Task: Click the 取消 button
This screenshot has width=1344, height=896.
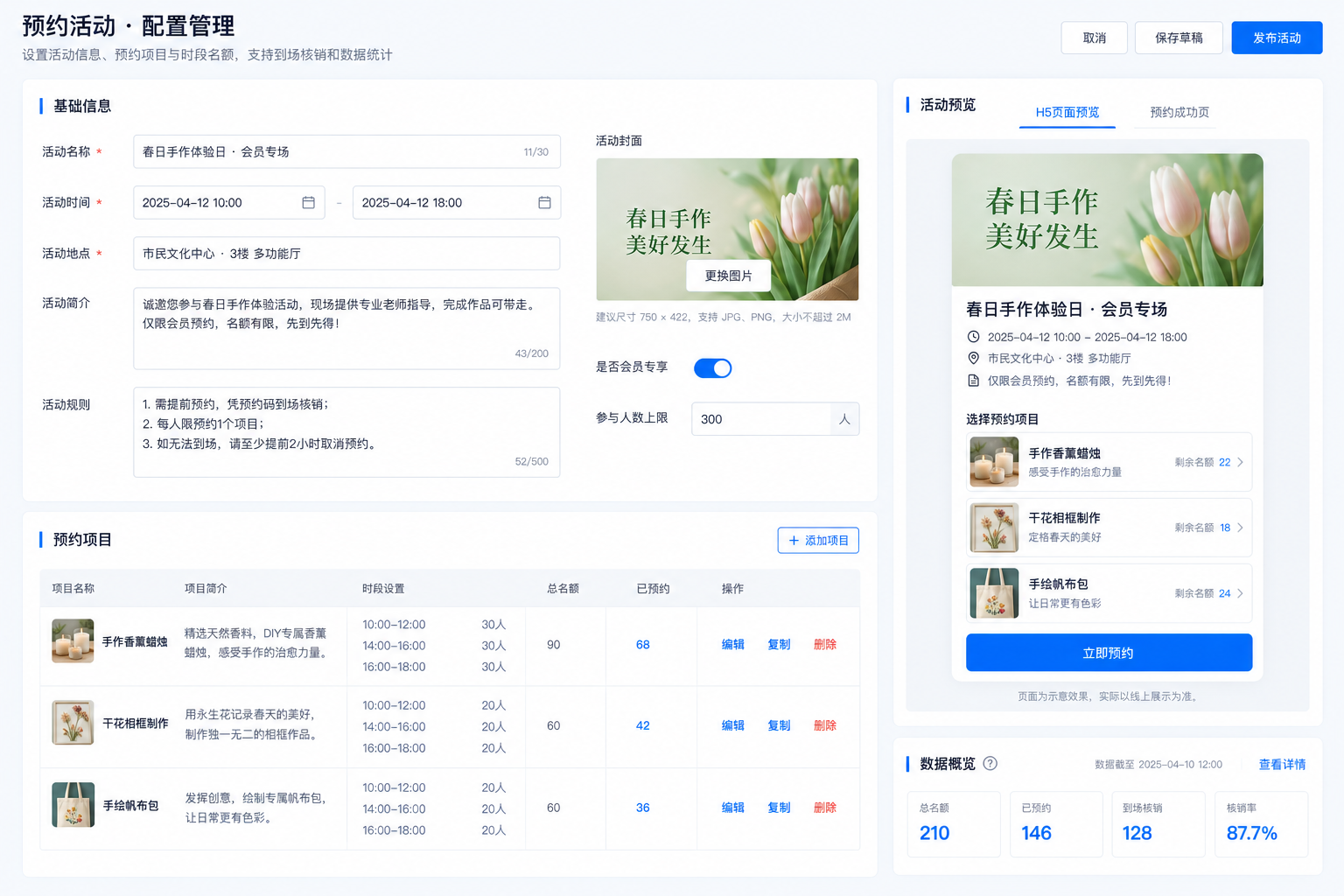Action: coord(1095,38)
